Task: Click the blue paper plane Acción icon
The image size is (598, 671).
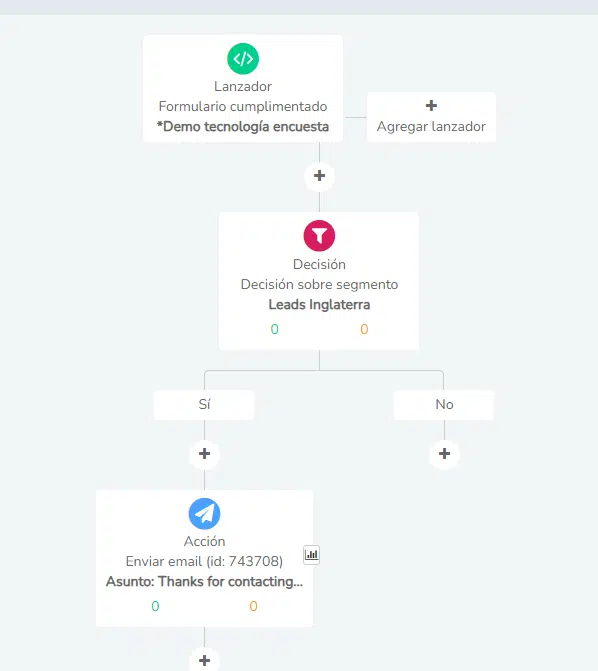Action: tap(205, 514)
